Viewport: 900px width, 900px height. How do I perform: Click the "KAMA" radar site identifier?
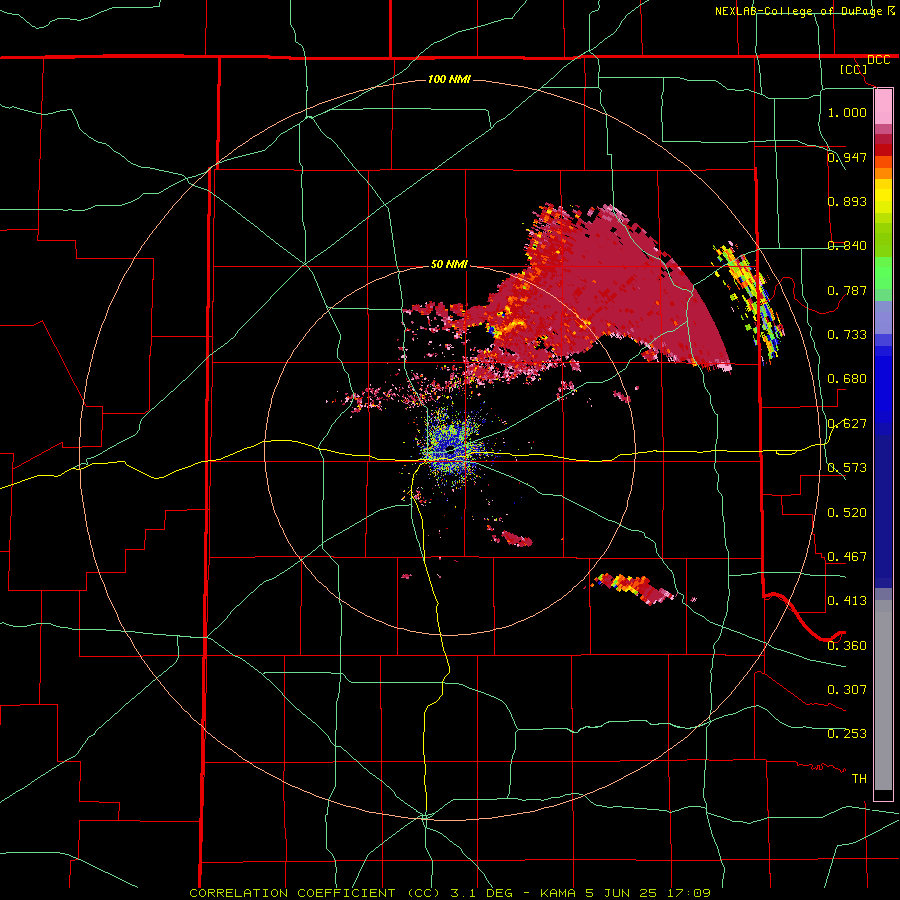[558, 893]
